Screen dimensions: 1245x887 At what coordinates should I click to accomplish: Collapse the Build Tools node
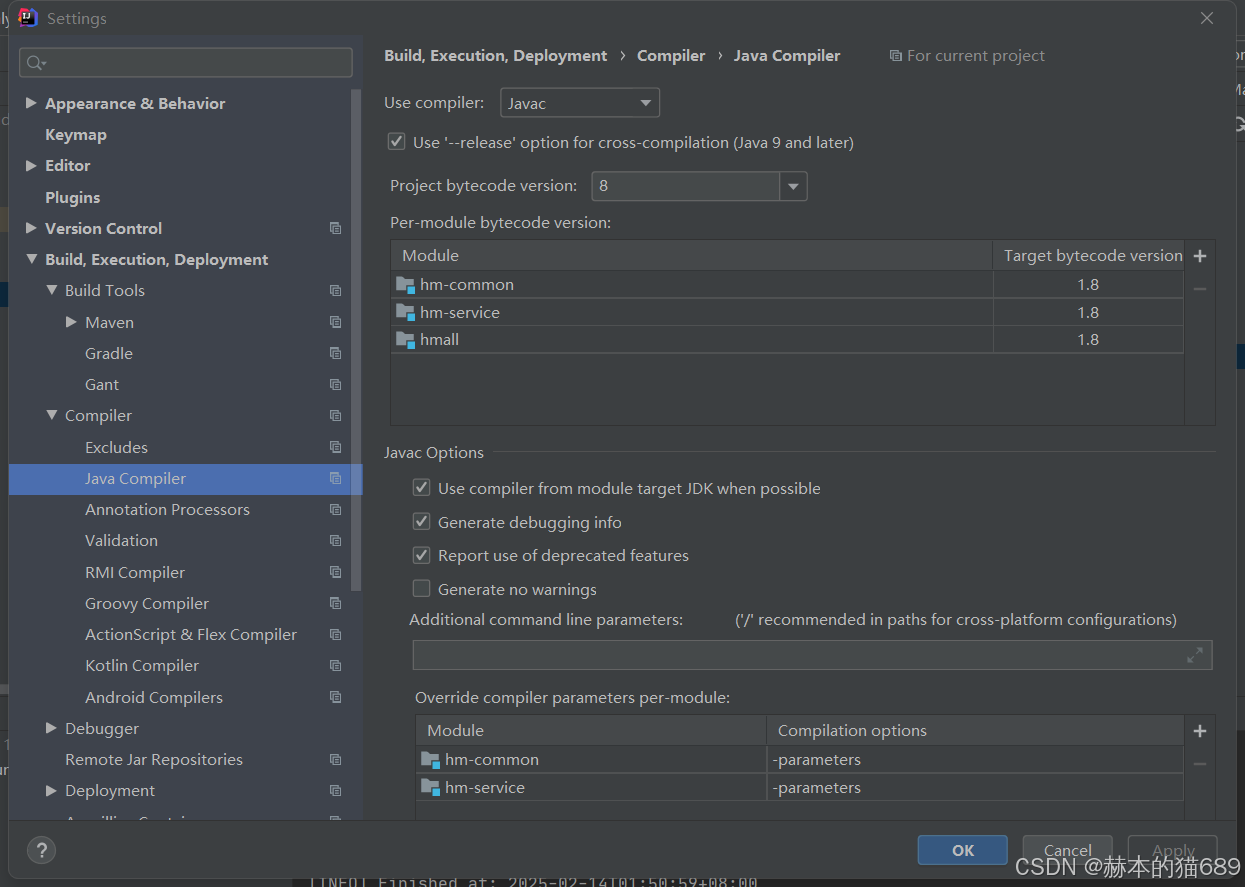point(51,291)
